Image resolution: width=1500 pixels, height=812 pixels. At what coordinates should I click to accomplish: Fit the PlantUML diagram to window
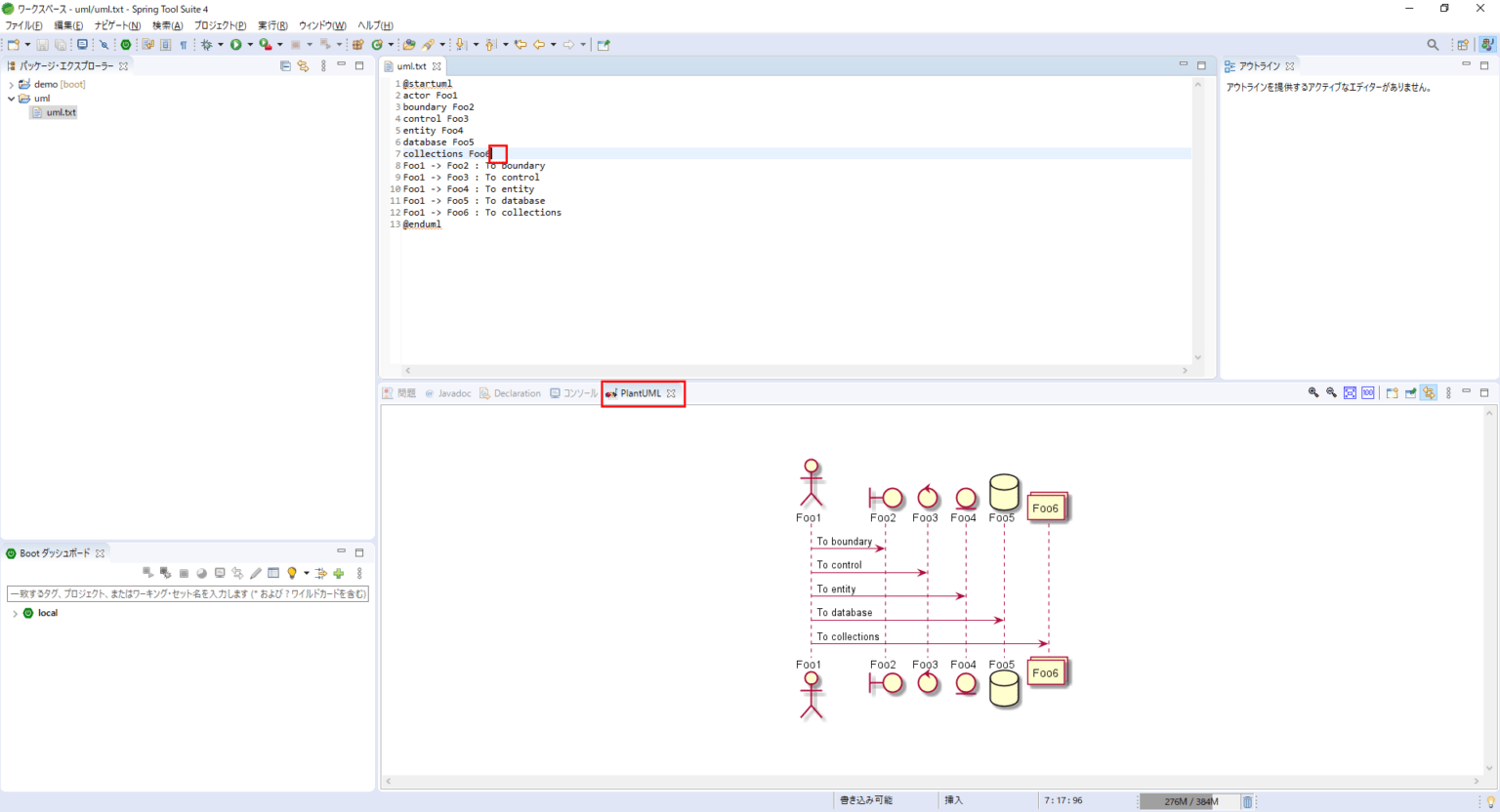point(1349,392)
